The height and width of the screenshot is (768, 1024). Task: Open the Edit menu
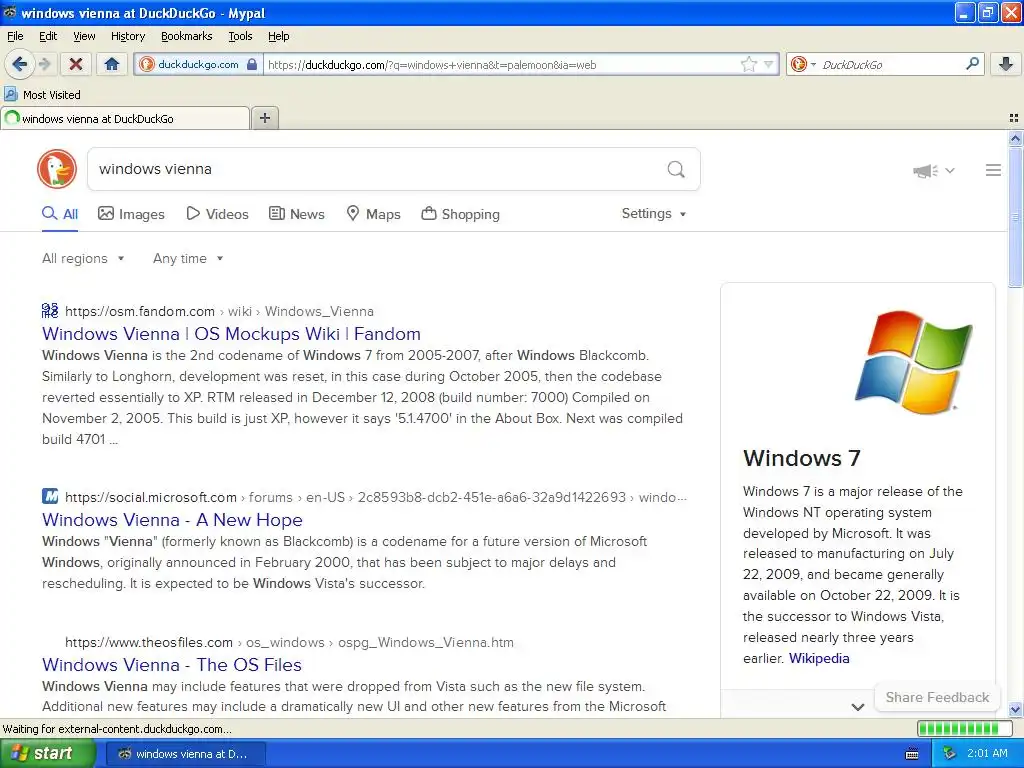(48, 36)
